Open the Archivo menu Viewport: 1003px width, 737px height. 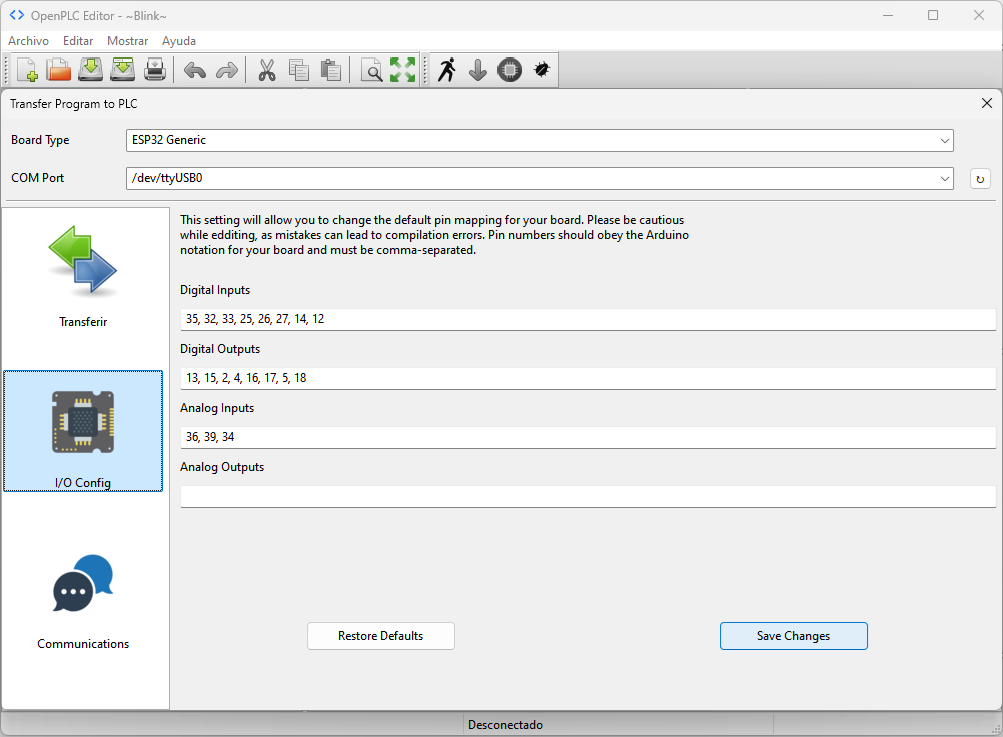pos(28,41)
